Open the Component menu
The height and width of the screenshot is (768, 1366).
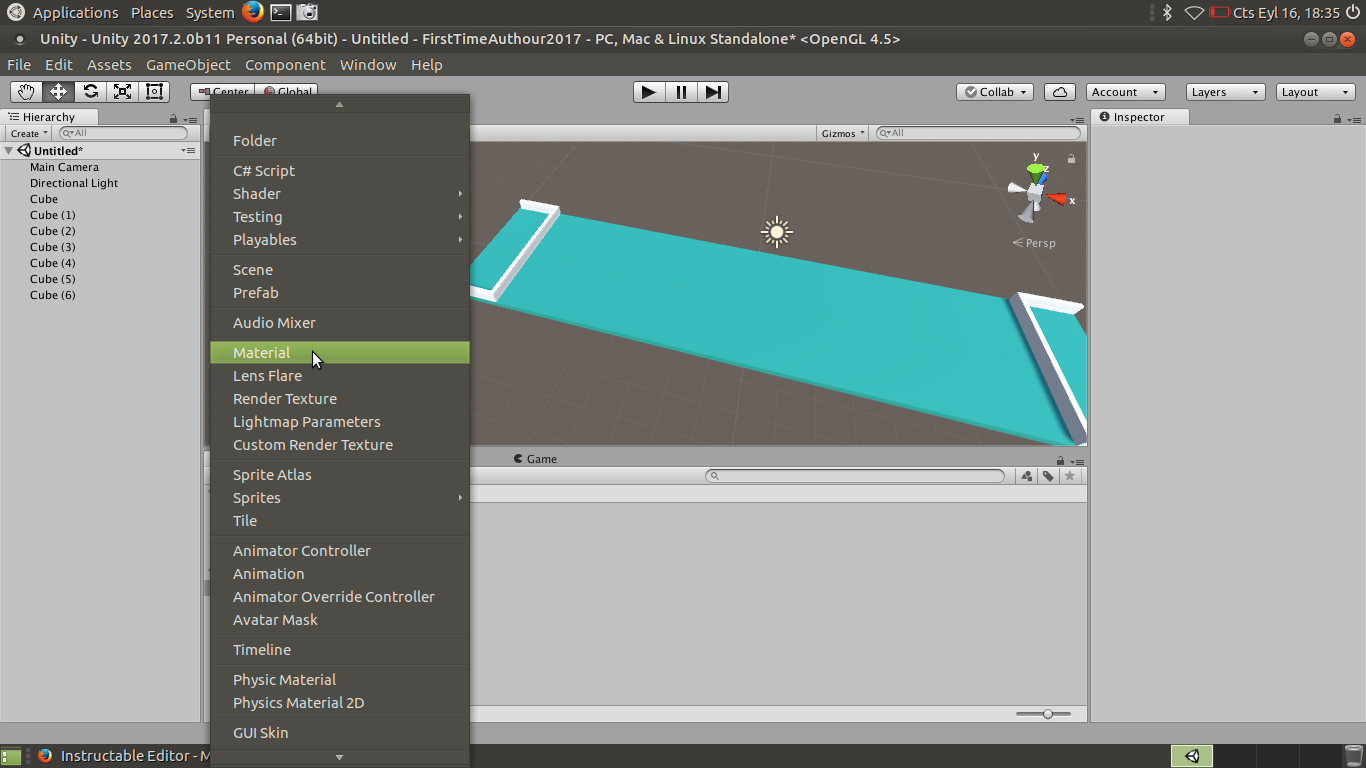pos(285,65)
